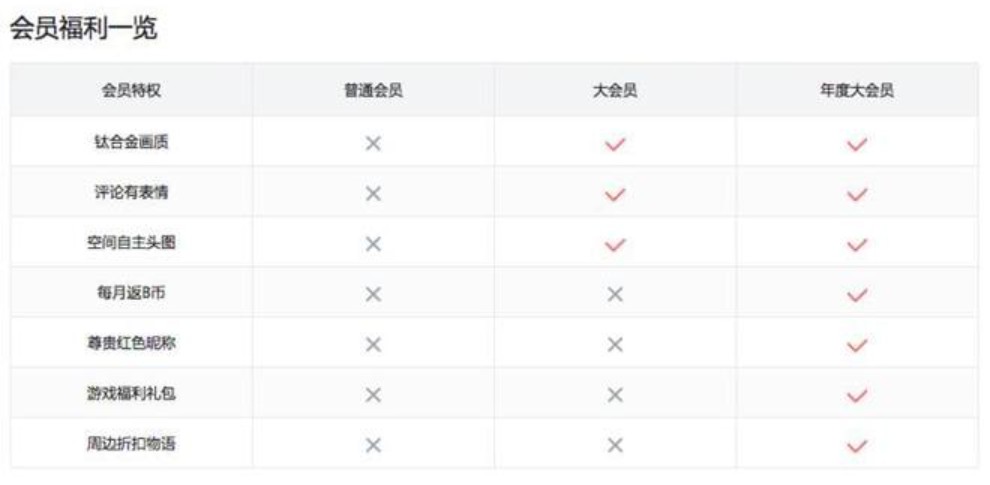Click the red check for 周边折扣物语 under 年度大会员

coord(857,446)
